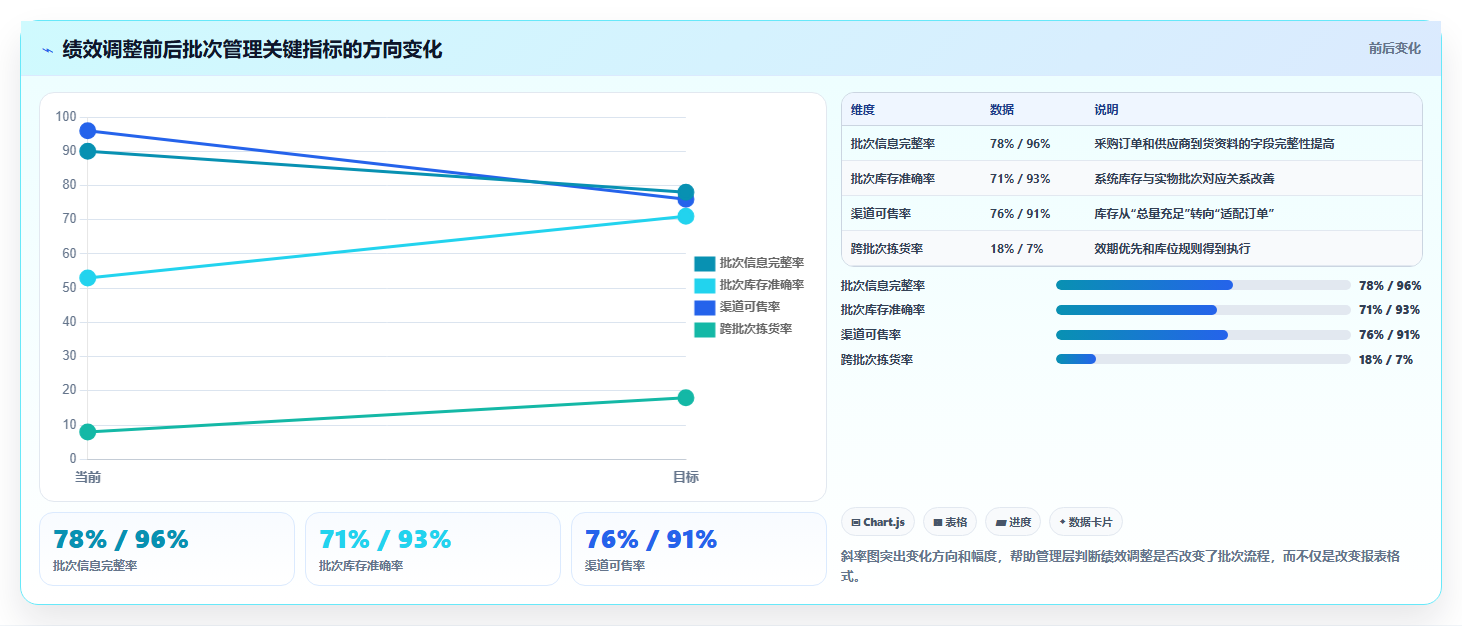Viewport: 1462px width, 626px height.
Task: Click the 目标 x-axis label
Action: [686, 478]
